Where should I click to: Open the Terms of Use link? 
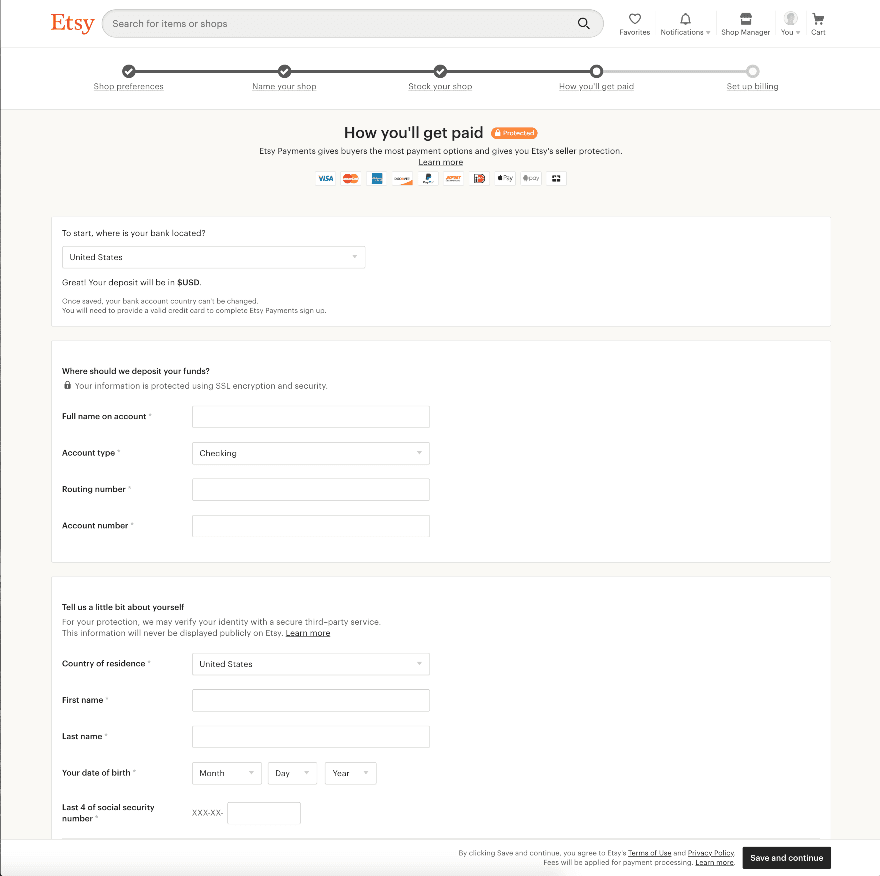tap(649, 853)
